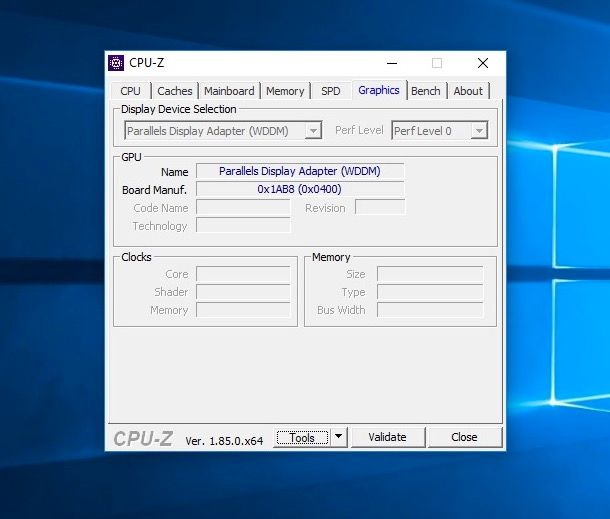Image resolution: width=610 pixels, height=519 pixels.
Task: Select the Graphics tab
Action: click(379, 90)
